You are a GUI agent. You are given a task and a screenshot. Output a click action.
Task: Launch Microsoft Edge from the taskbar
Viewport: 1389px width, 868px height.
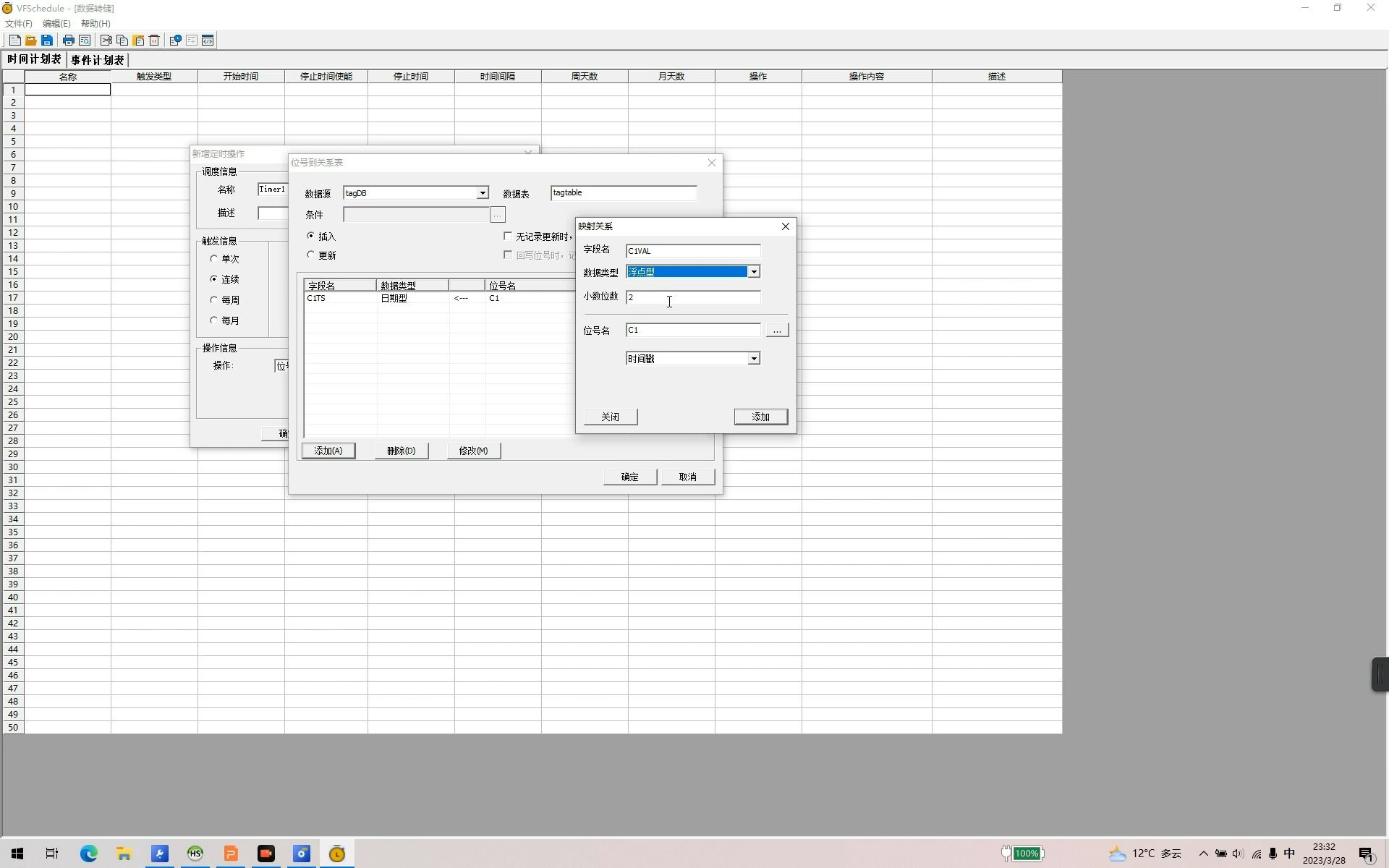88,854
